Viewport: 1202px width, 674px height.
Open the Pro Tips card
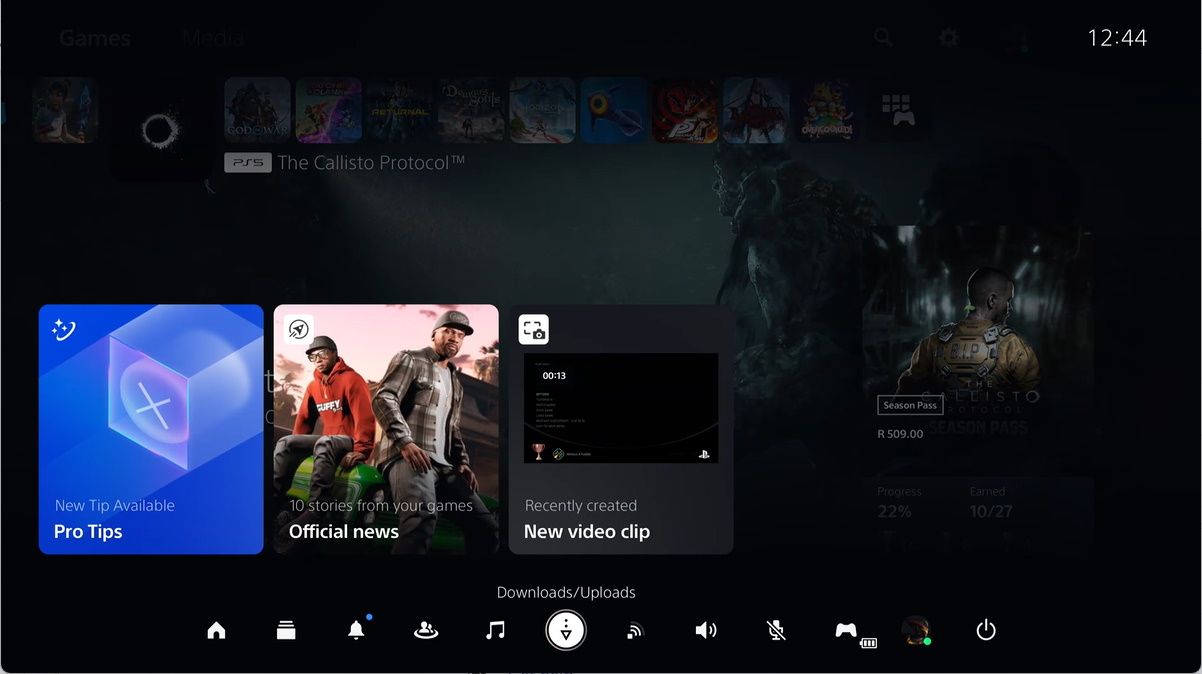pos(151,429)
